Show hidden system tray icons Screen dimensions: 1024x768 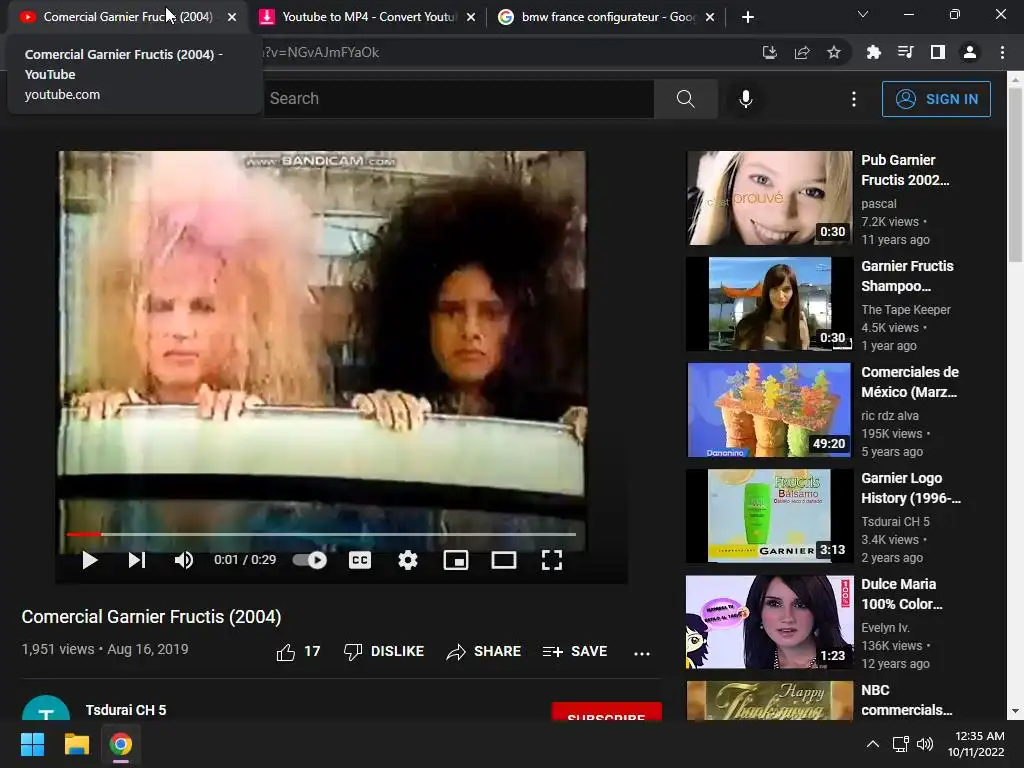point(872,744)
